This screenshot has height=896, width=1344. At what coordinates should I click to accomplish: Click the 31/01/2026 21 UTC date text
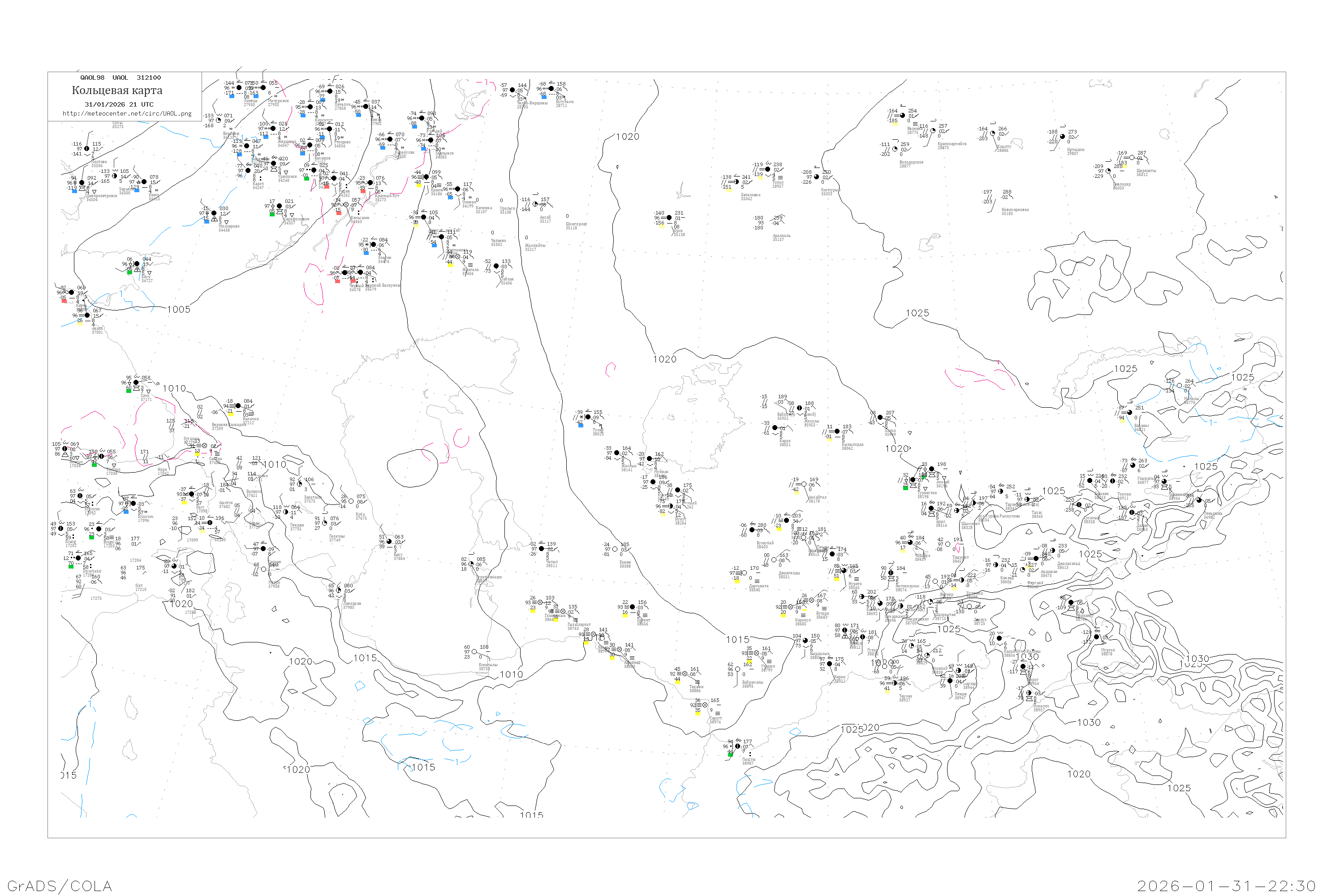119,104
